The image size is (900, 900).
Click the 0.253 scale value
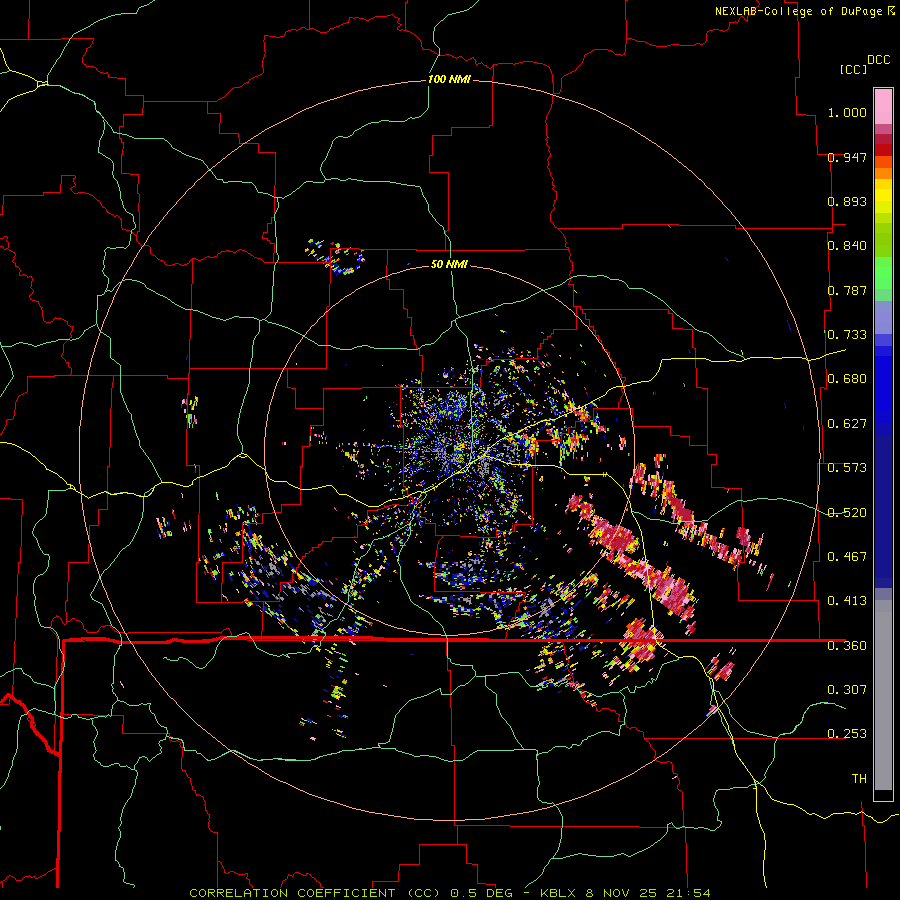(847, 734)
